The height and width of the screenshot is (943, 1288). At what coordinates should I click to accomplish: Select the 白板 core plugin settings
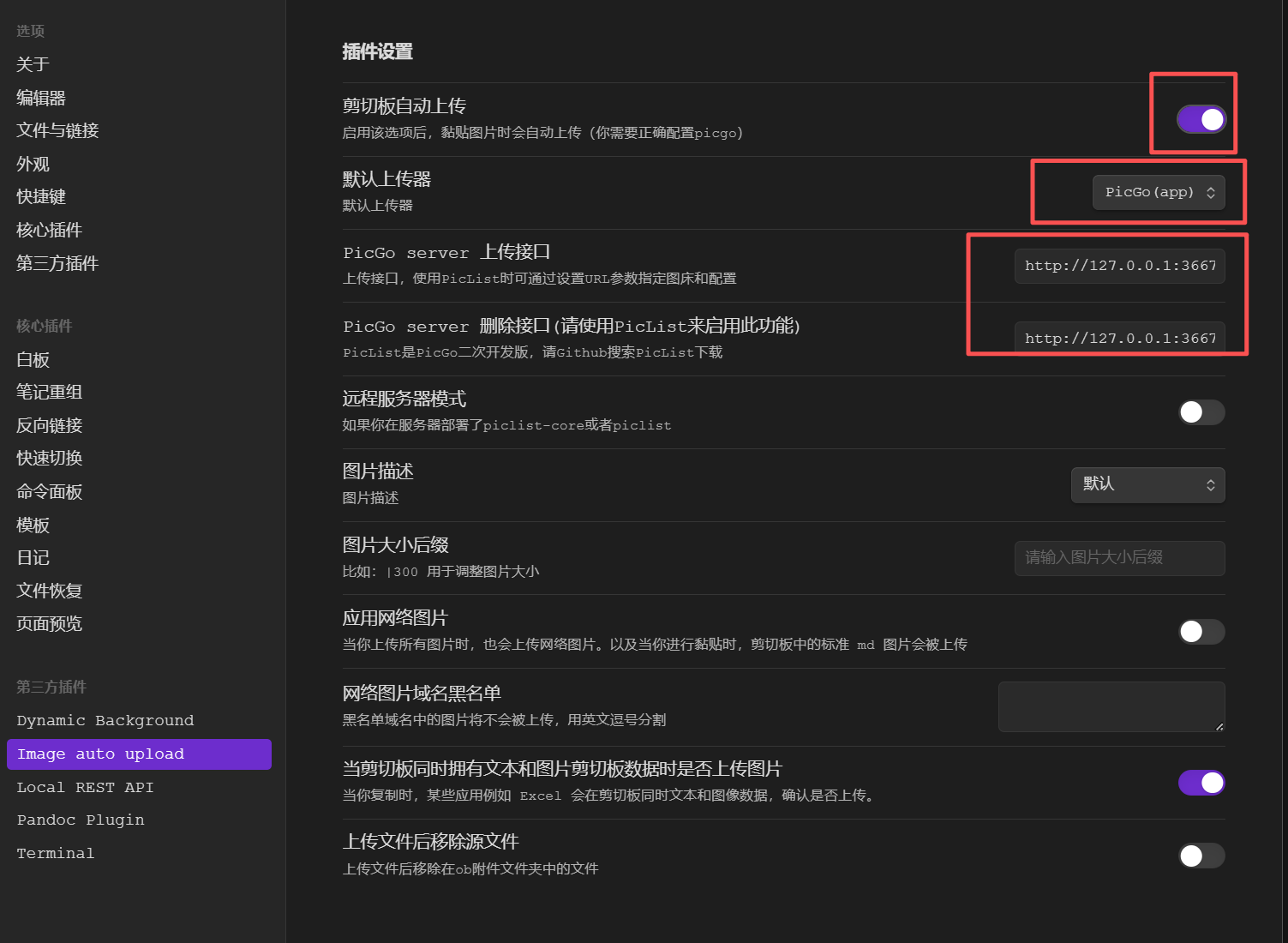tap(32, 359)
